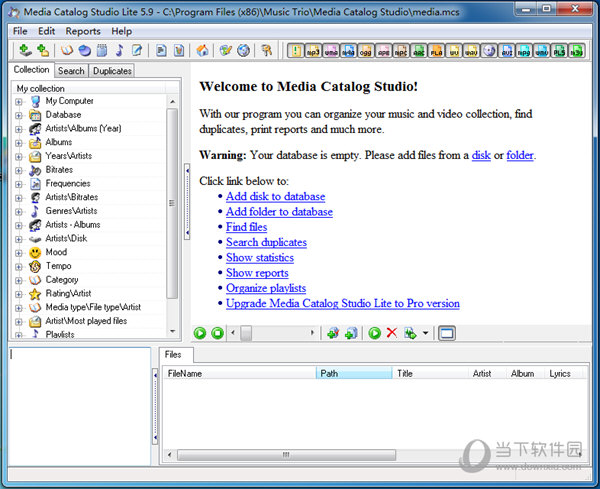
Task: Toggle the CD disc filter button
Action: tap(489, 51)
